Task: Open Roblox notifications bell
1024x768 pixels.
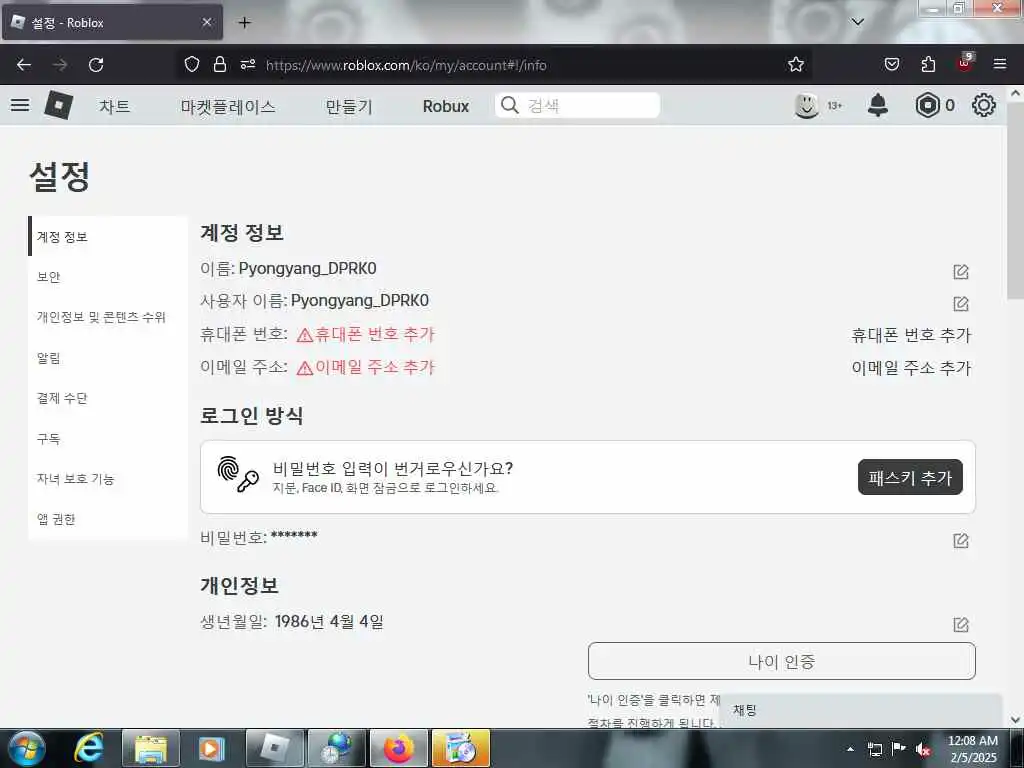Action: pos(878,105)
